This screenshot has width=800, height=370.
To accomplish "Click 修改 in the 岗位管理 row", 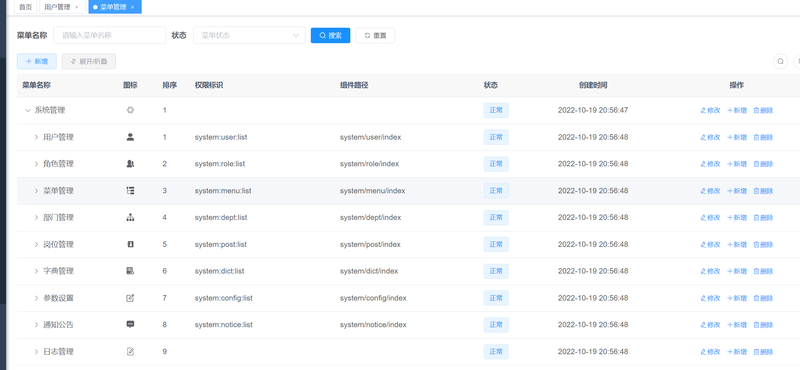I will (710, 244).
